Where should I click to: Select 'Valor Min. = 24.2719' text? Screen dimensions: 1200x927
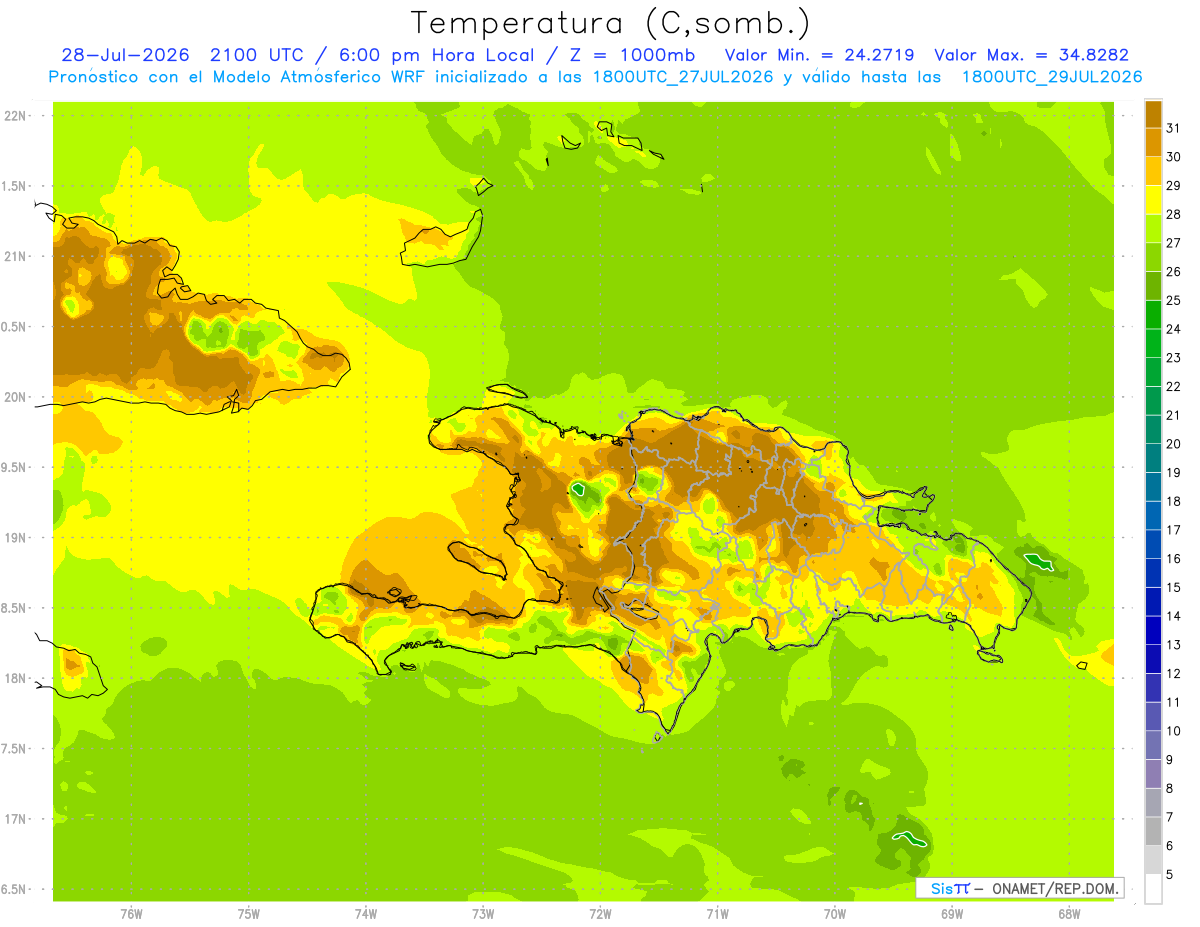pos(819,55)
